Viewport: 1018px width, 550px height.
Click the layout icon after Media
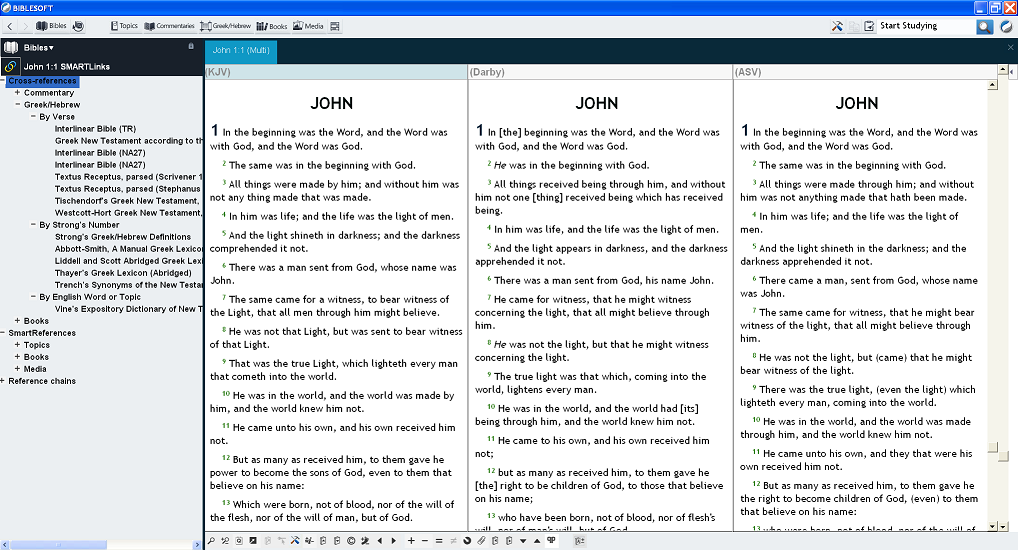tap(335, 26)
